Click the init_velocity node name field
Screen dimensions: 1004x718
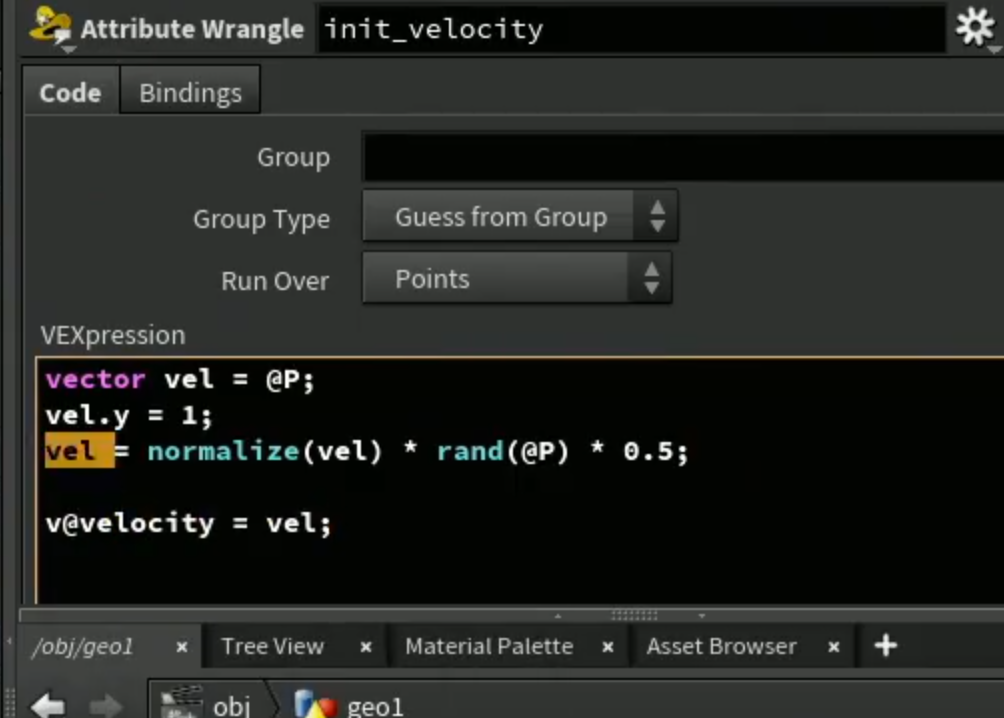pos(631,29)
